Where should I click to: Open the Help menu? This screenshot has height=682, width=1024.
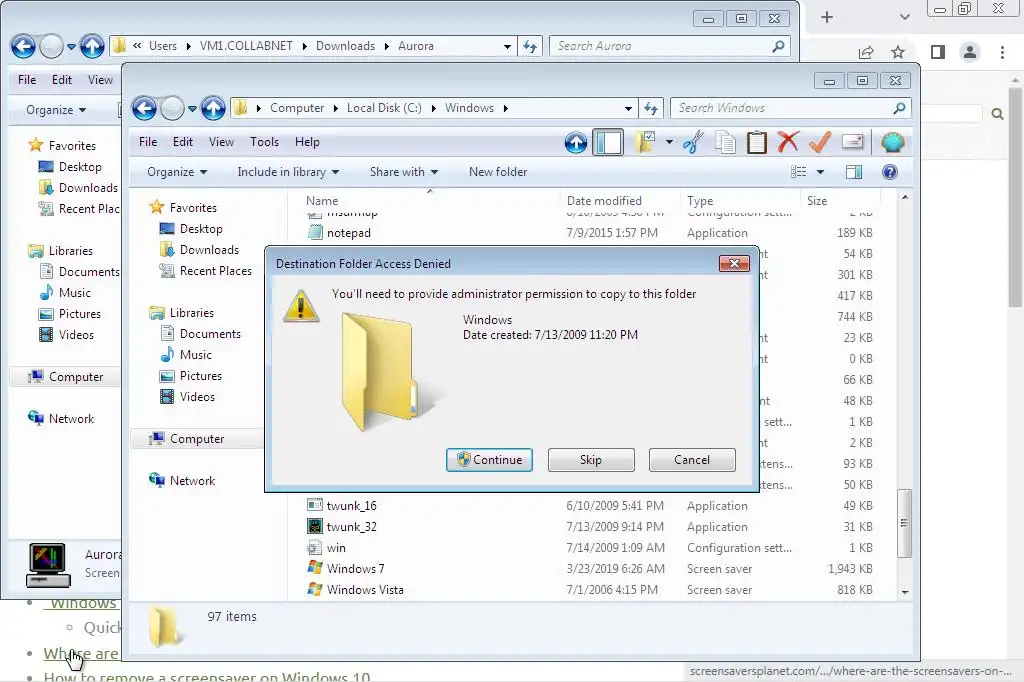point(307,142)
